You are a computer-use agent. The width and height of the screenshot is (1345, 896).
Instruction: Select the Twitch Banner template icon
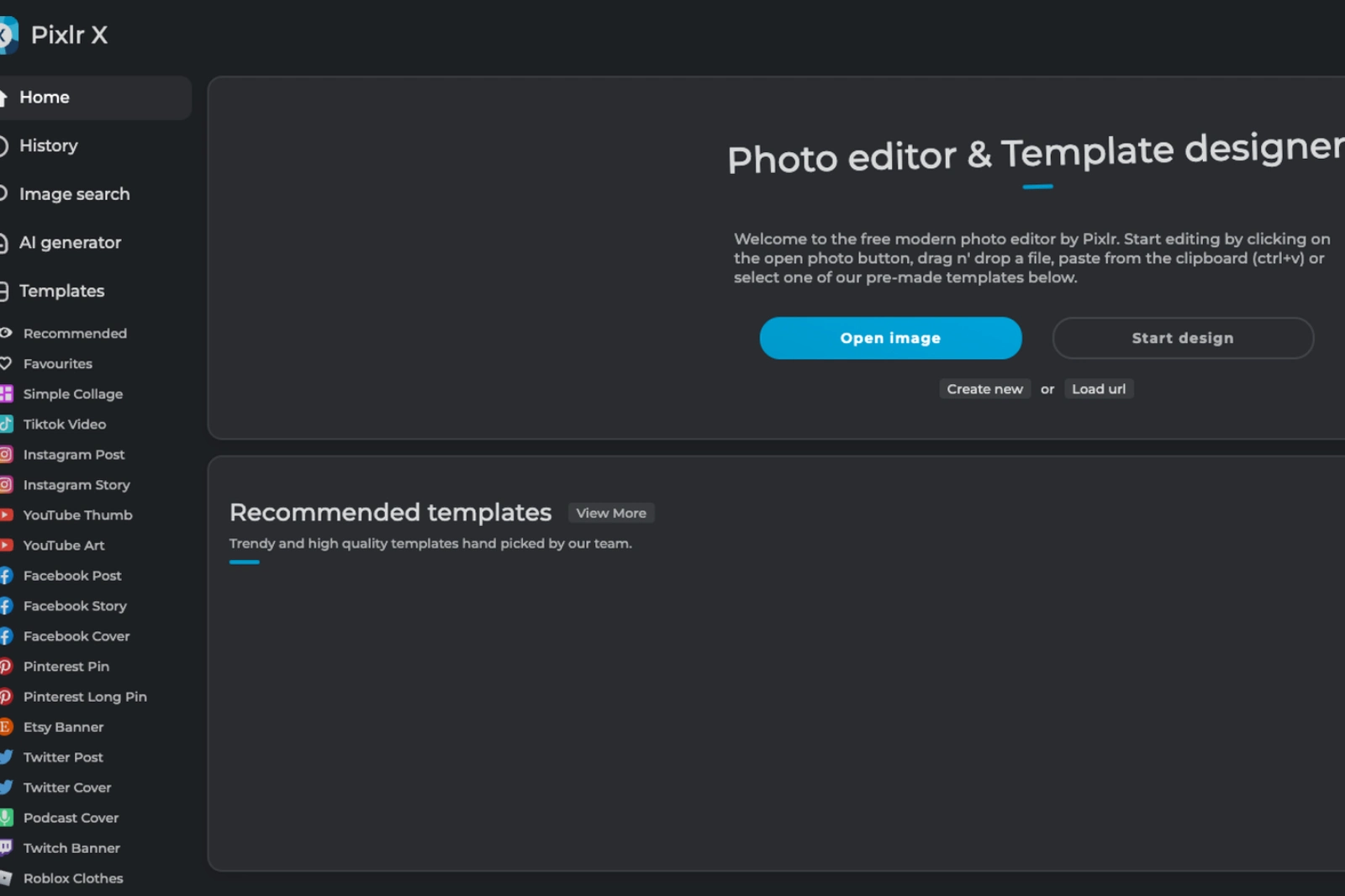[5, 847]
